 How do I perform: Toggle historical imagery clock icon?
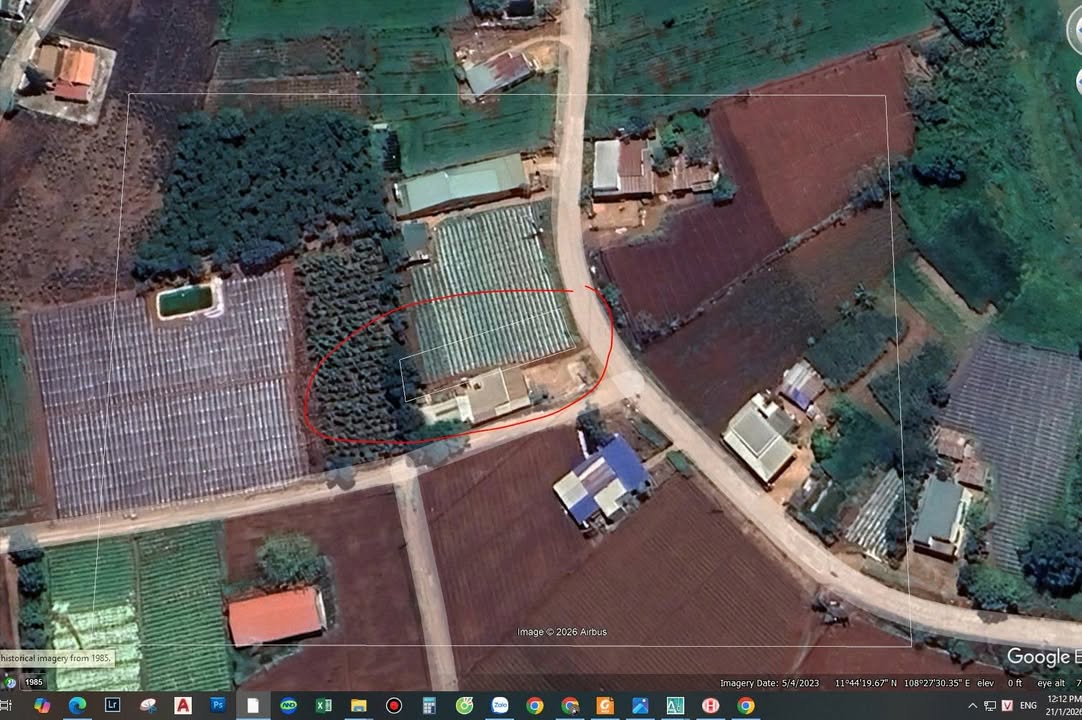click(x=11, y=681)
